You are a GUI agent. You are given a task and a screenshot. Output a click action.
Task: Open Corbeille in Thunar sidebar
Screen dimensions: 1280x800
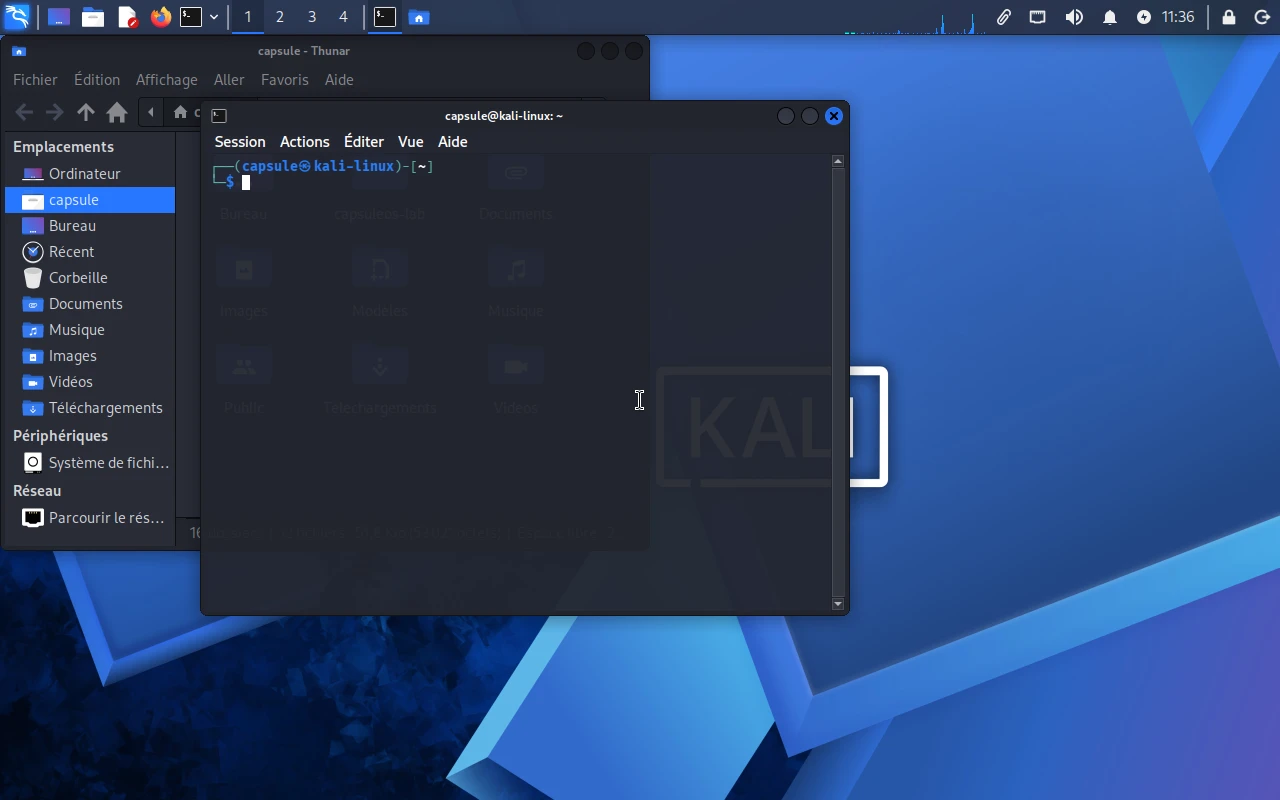pos(90,278)
